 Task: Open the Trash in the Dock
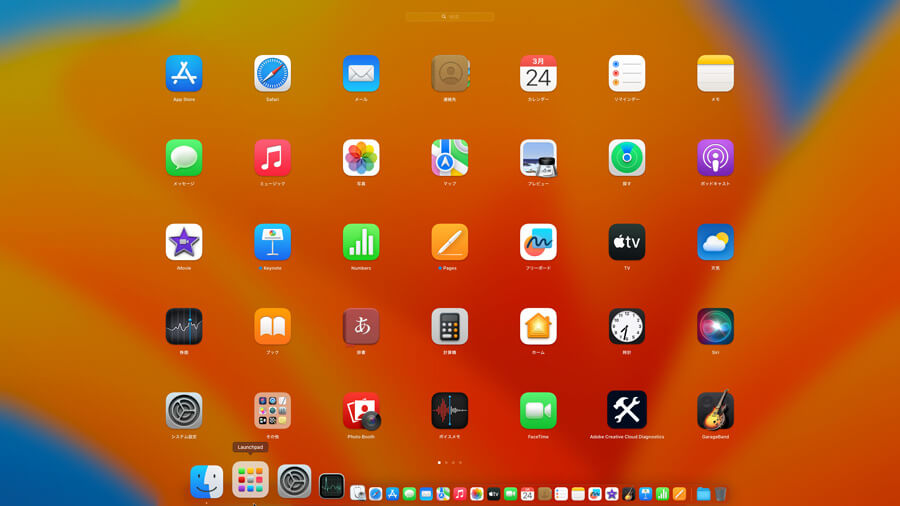pyautogui.click(x=720, y=493)
